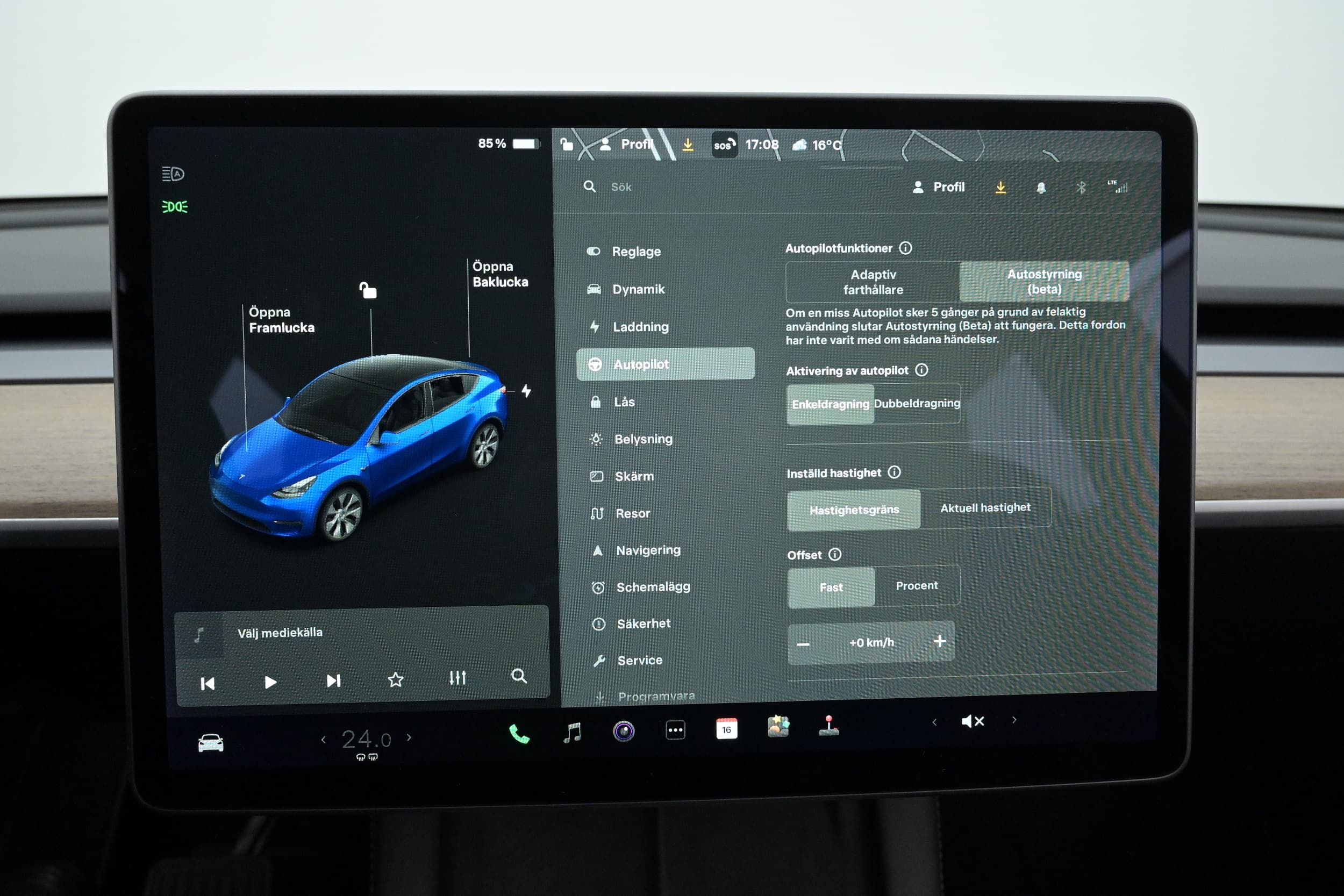Tap Öppna Baklucka to open trunk
1344x896 pixels.
click(500, 274)
